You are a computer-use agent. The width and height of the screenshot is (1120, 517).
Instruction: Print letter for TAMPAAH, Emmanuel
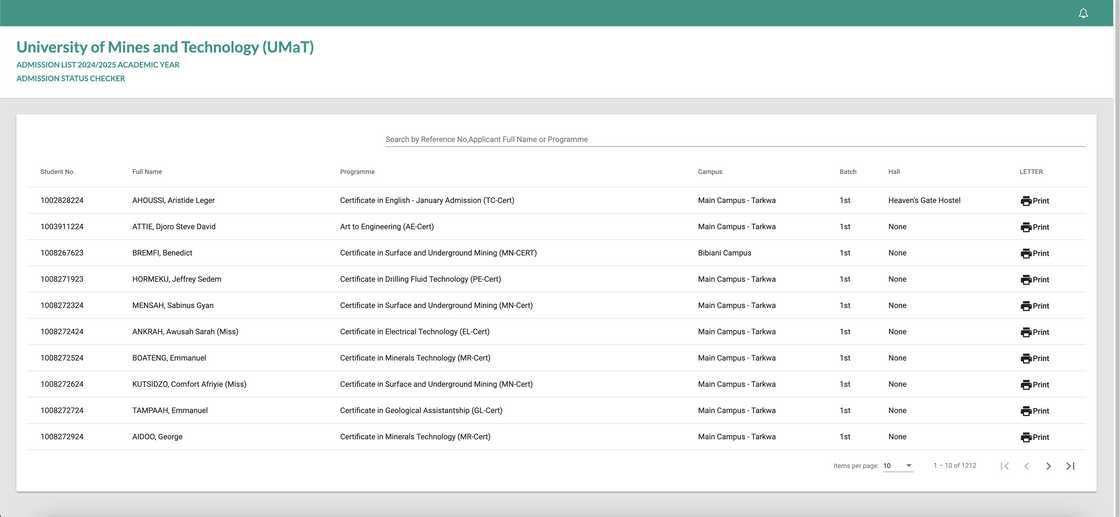coord(1035,411)
